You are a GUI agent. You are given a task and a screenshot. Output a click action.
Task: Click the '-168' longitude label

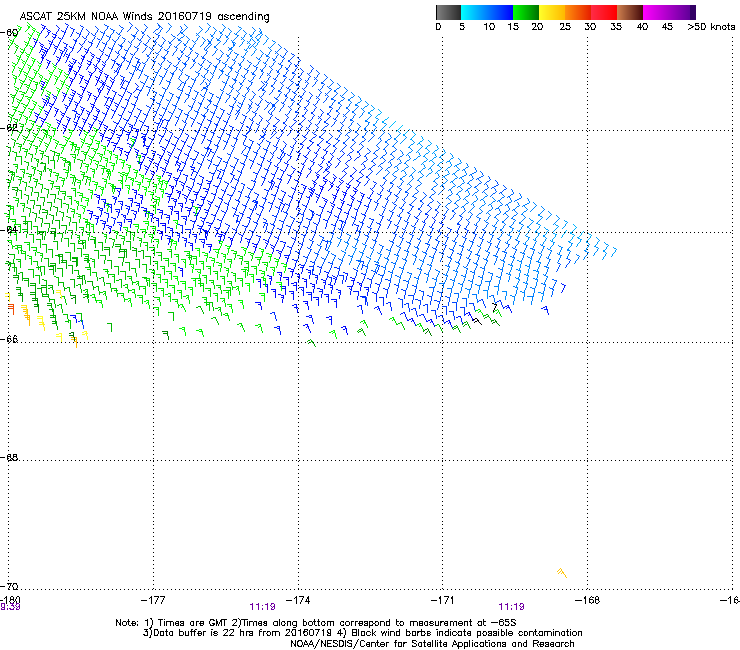click(x=588, y=600)
